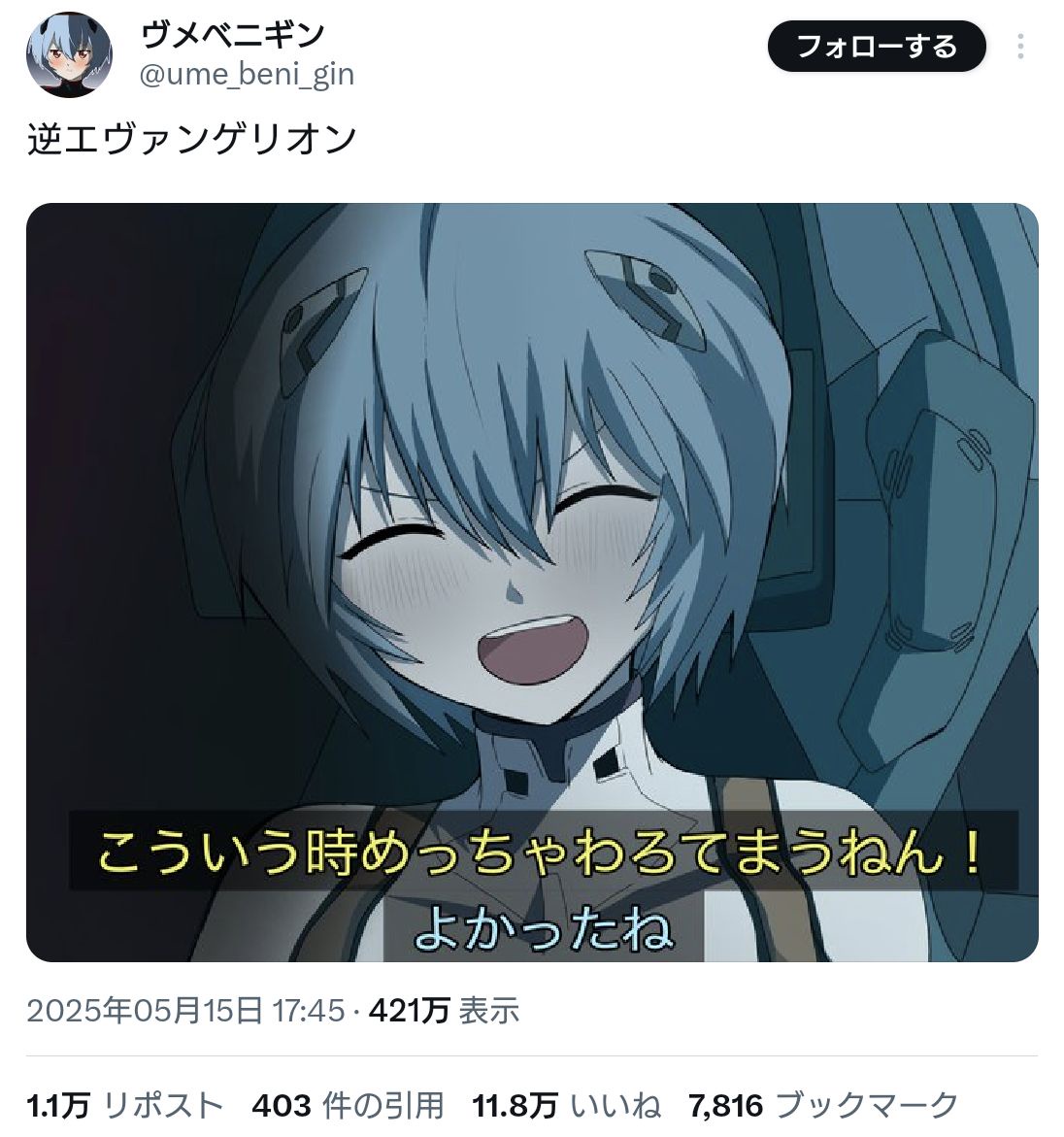Click the blue よかったね caption in image
The image size is (1064, 1137).
coord(544,930)
